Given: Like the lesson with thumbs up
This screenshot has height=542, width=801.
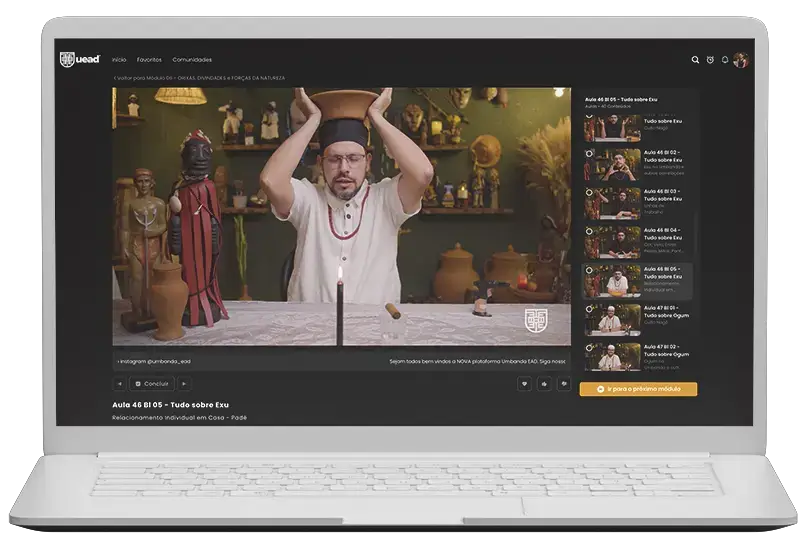Looking at the screenshot, I should [544, 383].
